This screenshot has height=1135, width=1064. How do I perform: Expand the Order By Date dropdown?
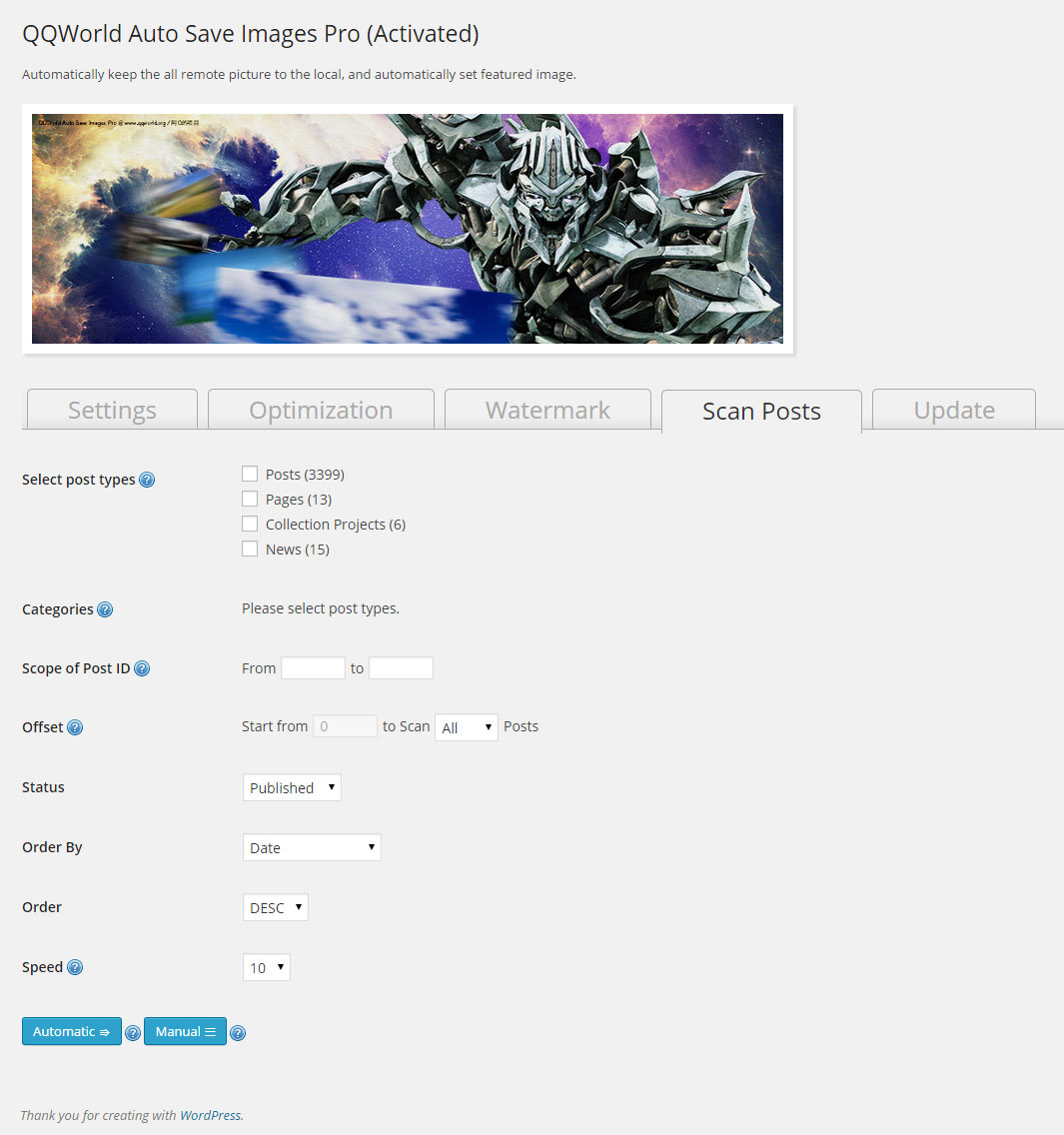pos(312,847)
